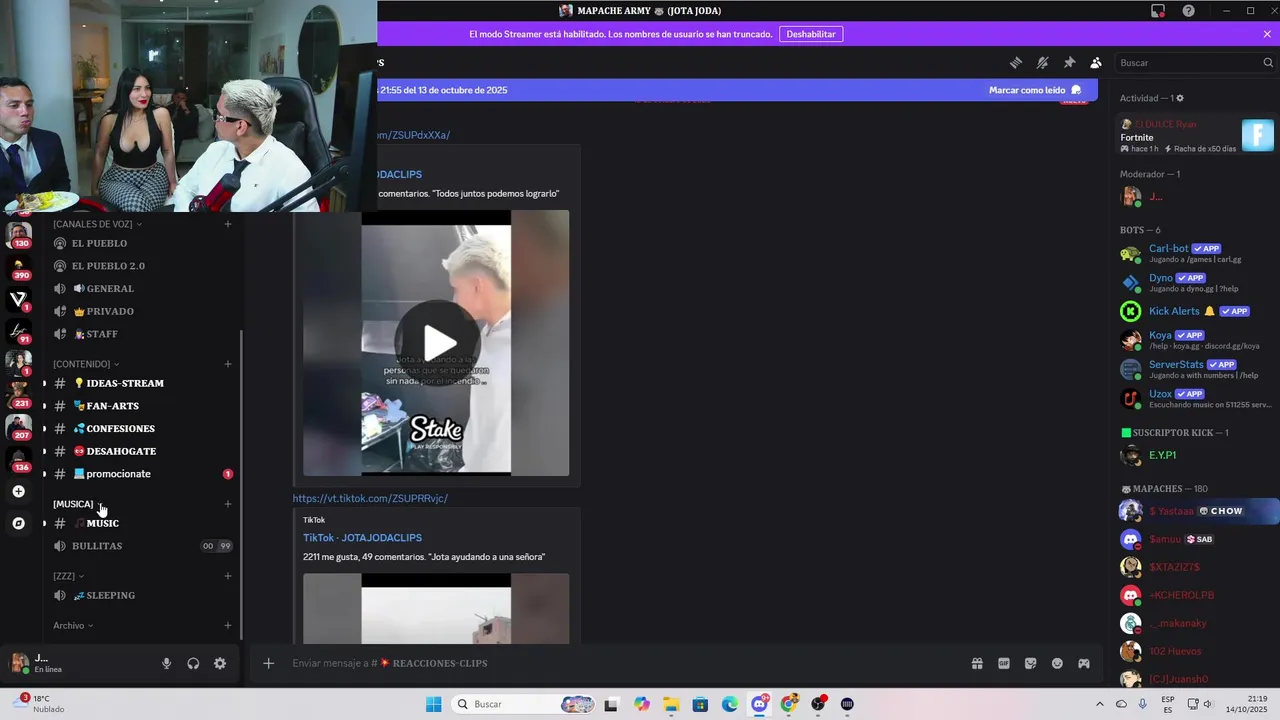The image size is (1280, 720).
Task: Join STAFF voice channel
Action: tap(142, 334)
